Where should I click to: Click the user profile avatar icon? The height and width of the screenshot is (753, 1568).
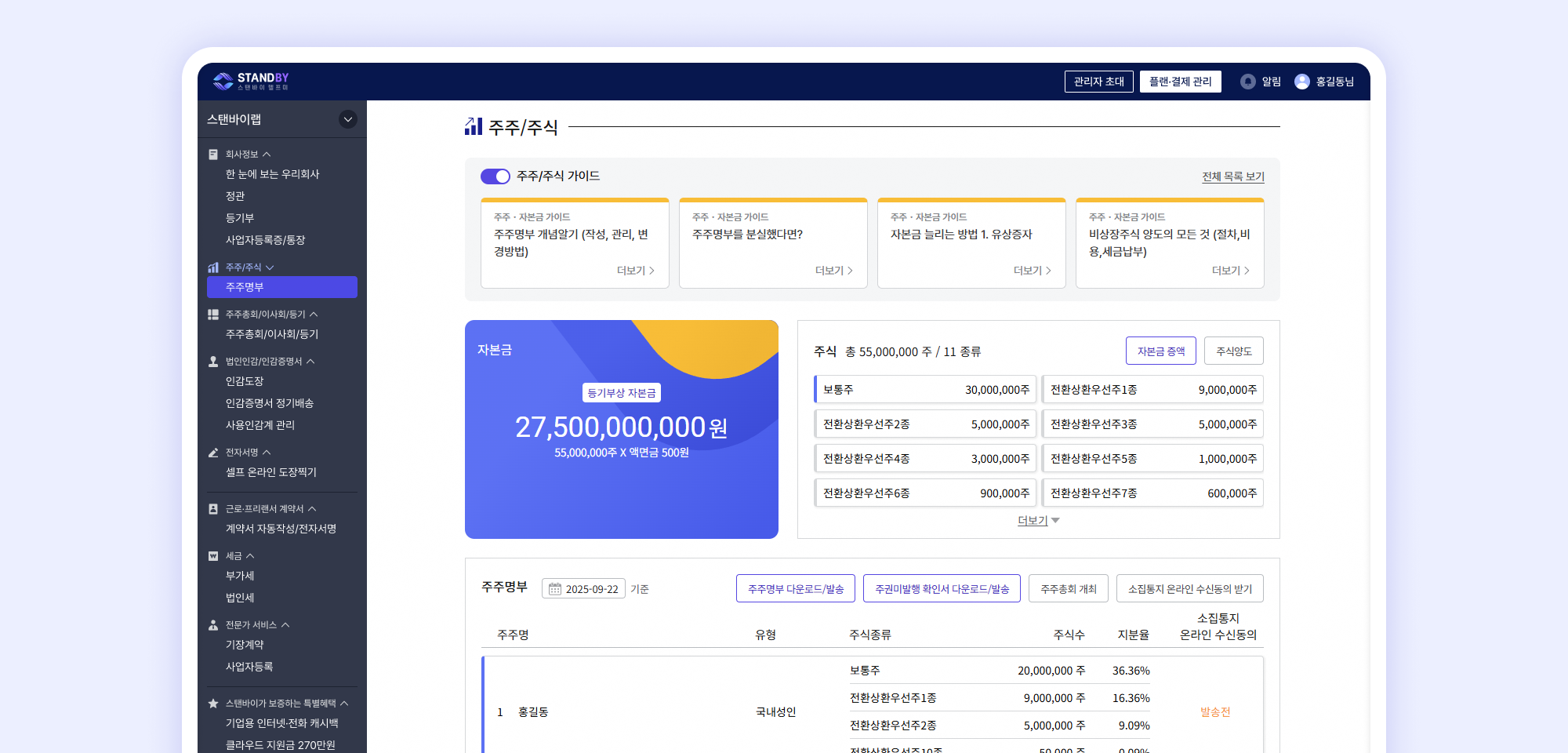pos(1301,82)
